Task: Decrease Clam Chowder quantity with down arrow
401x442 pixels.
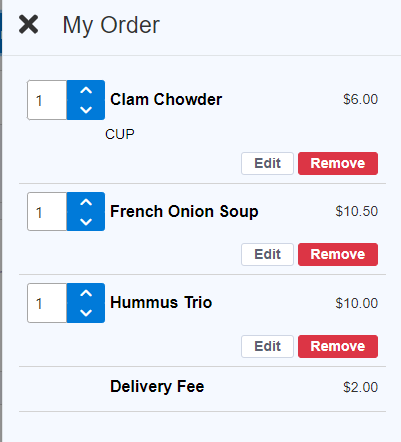Action: [86, 110]
